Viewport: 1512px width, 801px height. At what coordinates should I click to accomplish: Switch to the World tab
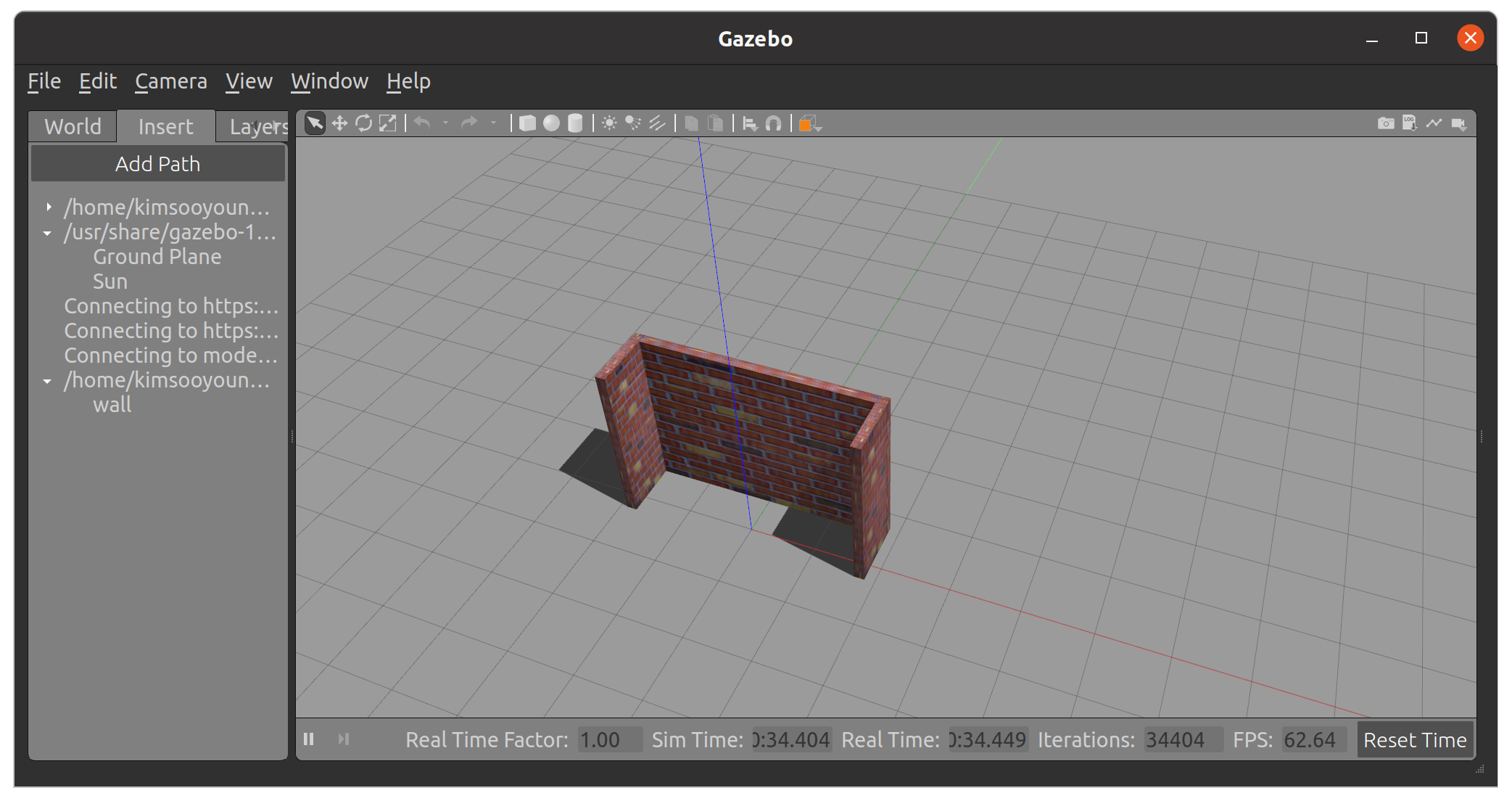[x=73, y=126]
